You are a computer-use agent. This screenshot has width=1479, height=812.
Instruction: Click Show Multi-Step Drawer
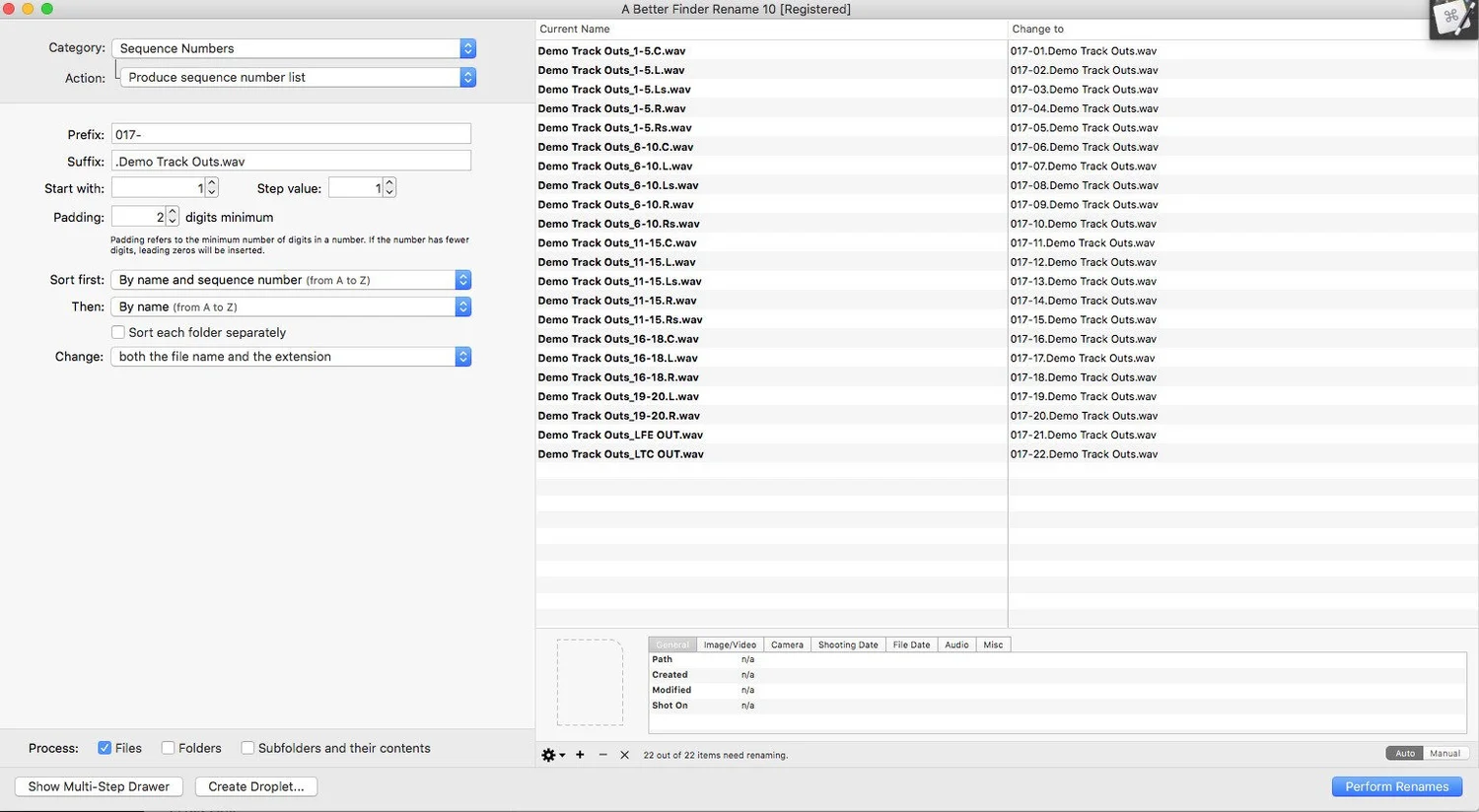pos(99,786)
